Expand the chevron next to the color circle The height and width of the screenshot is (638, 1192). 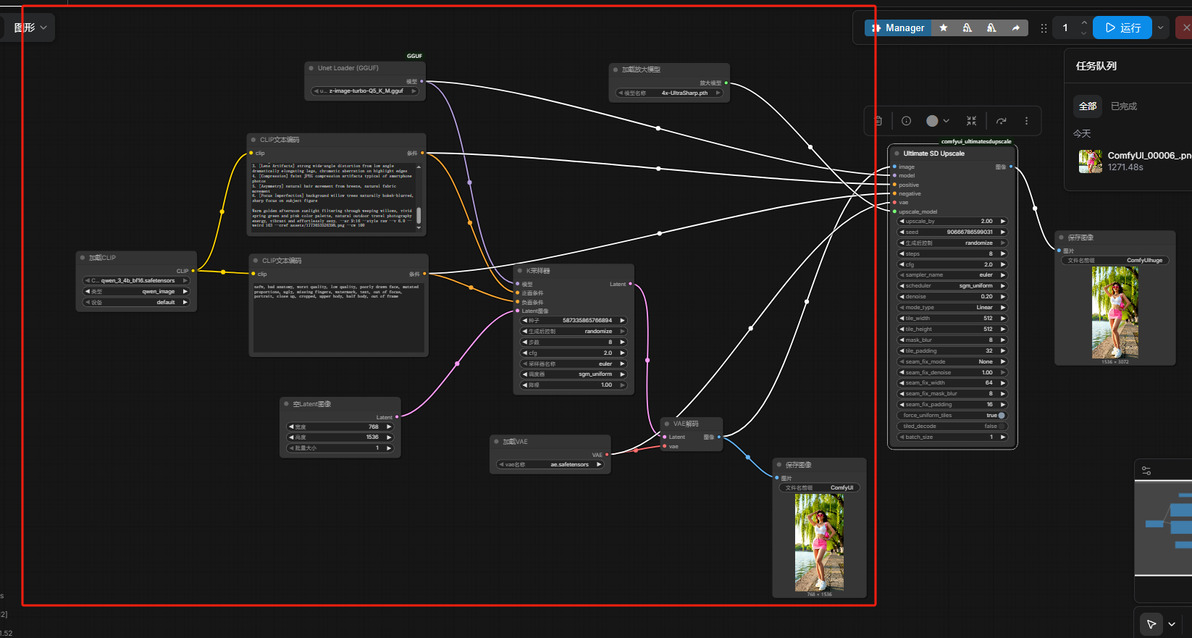tap(946, 121)
